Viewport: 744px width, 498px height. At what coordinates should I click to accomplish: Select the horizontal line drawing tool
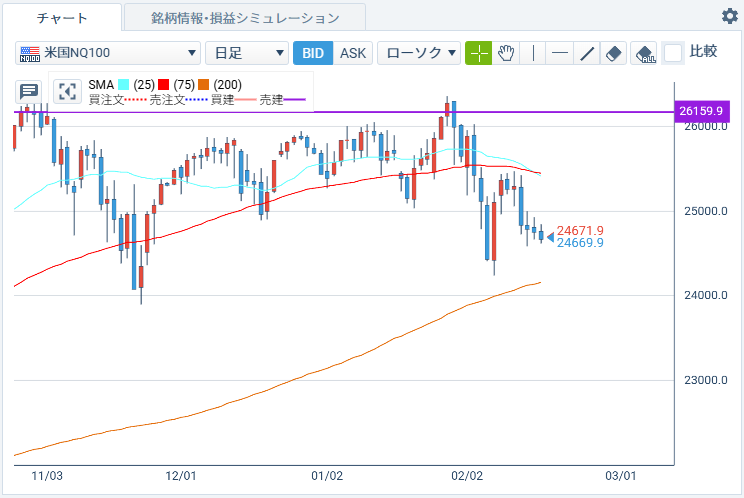pyautogui.click(x=560, y=53)
